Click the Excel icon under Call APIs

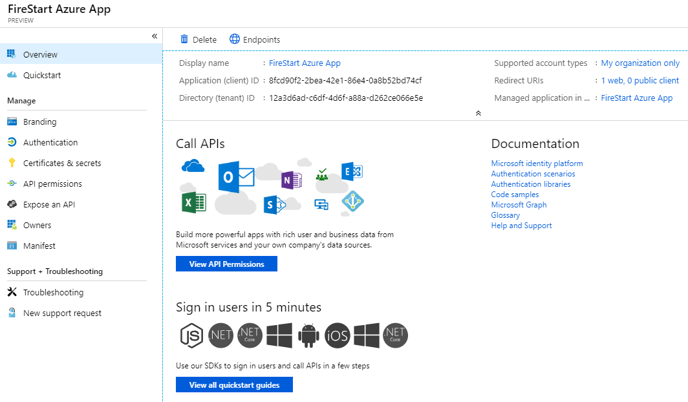point(194,203)
